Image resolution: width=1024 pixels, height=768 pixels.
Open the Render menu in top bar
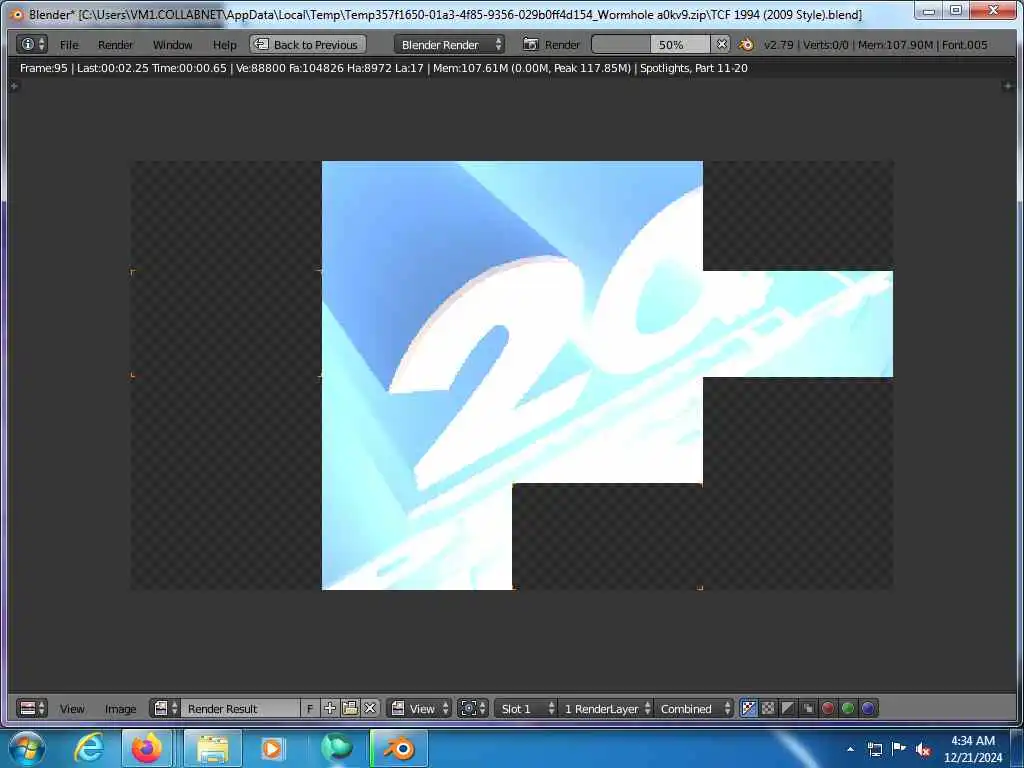115,45
